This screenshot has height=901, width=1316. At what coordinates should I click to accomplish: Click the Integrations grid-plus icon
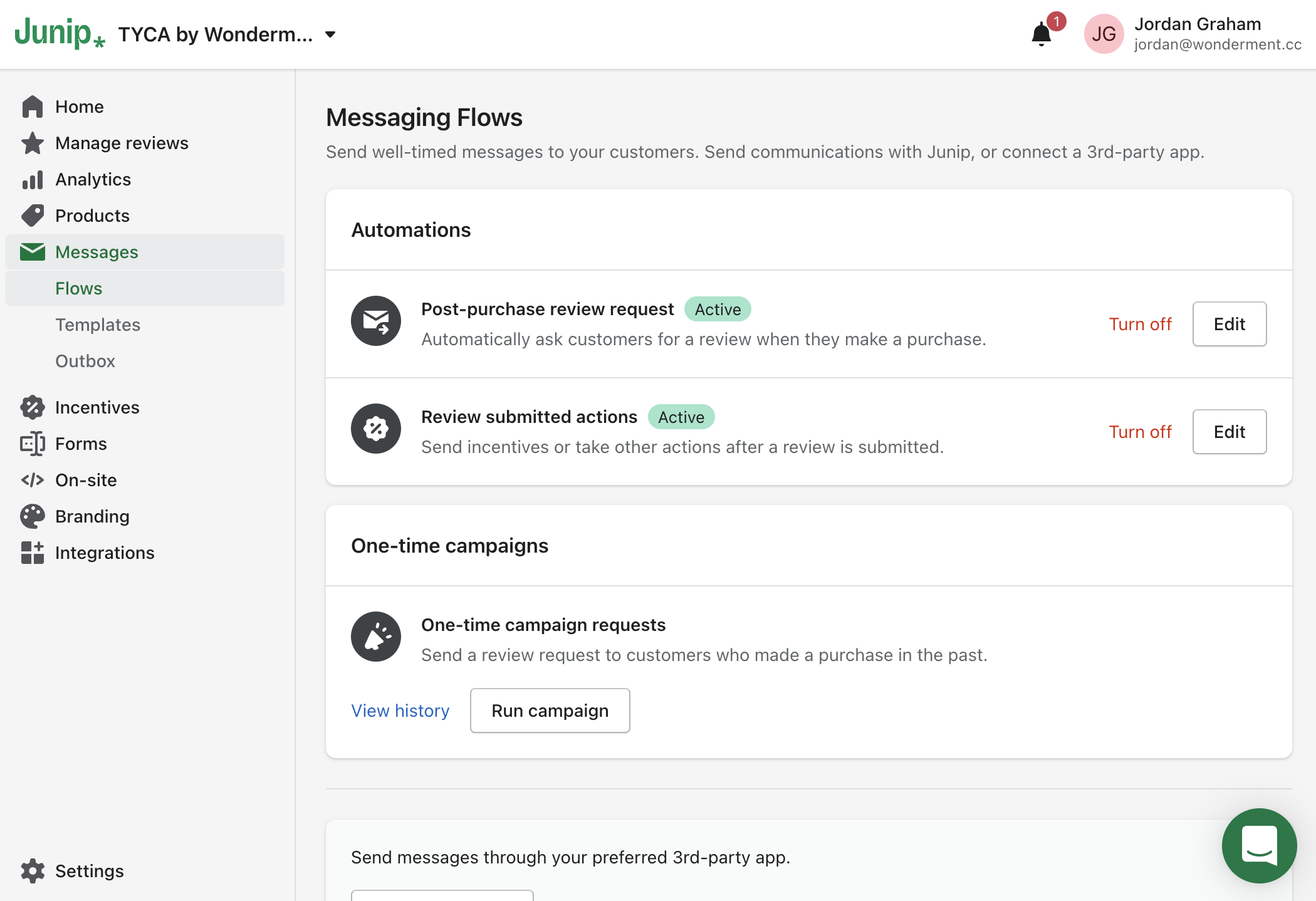[33, 553]
